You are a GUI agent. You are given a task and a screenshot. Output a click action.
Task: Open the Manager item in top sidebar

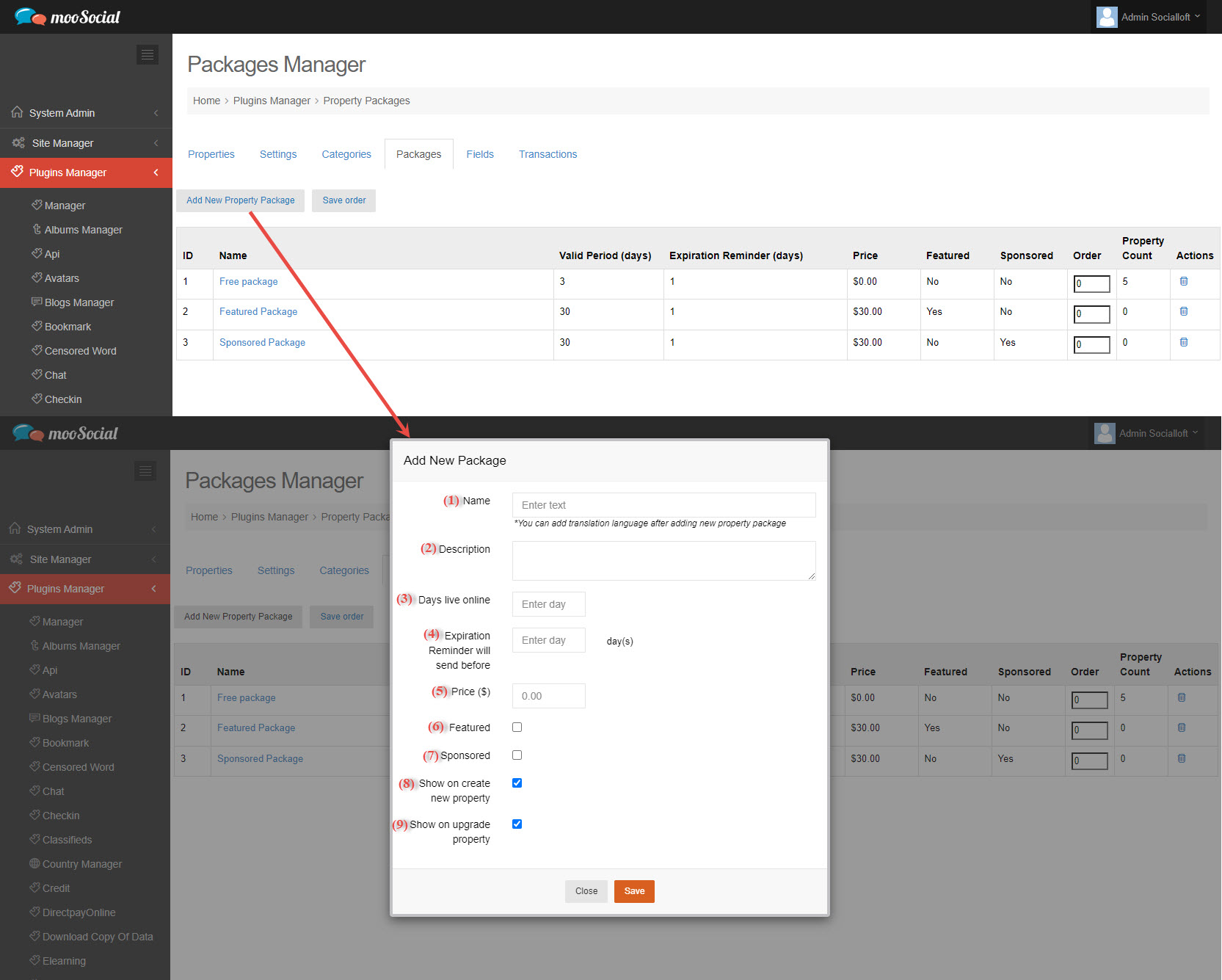pyautogui.click(x=65, y=206)
